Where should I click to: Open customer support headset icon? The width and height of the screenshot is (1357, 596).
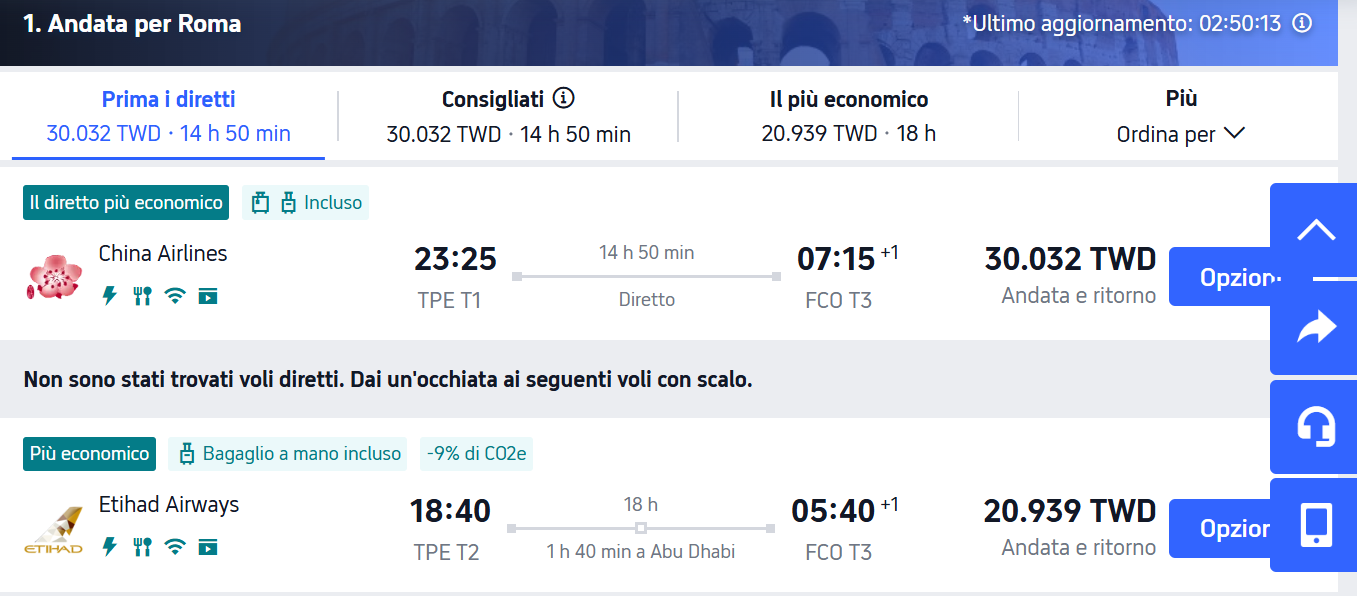(x=1316, y=426)
